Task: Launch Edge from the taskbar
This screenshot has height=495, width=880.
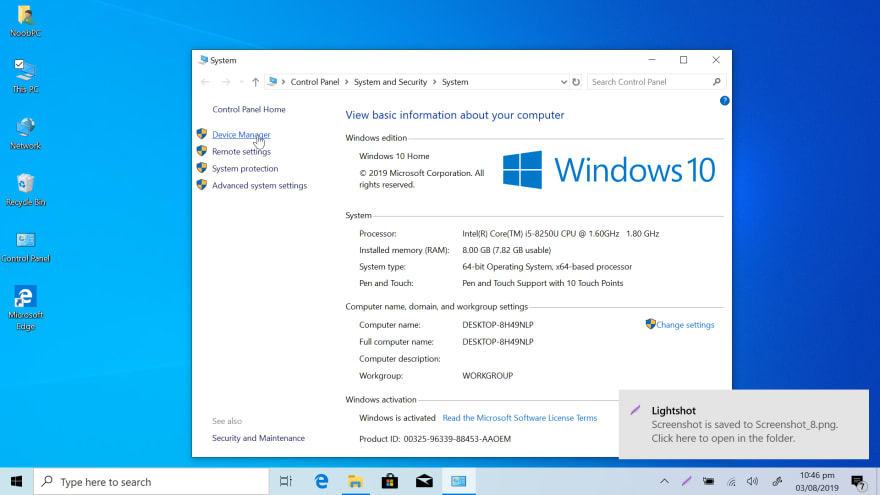Action: tap(321, 482)
